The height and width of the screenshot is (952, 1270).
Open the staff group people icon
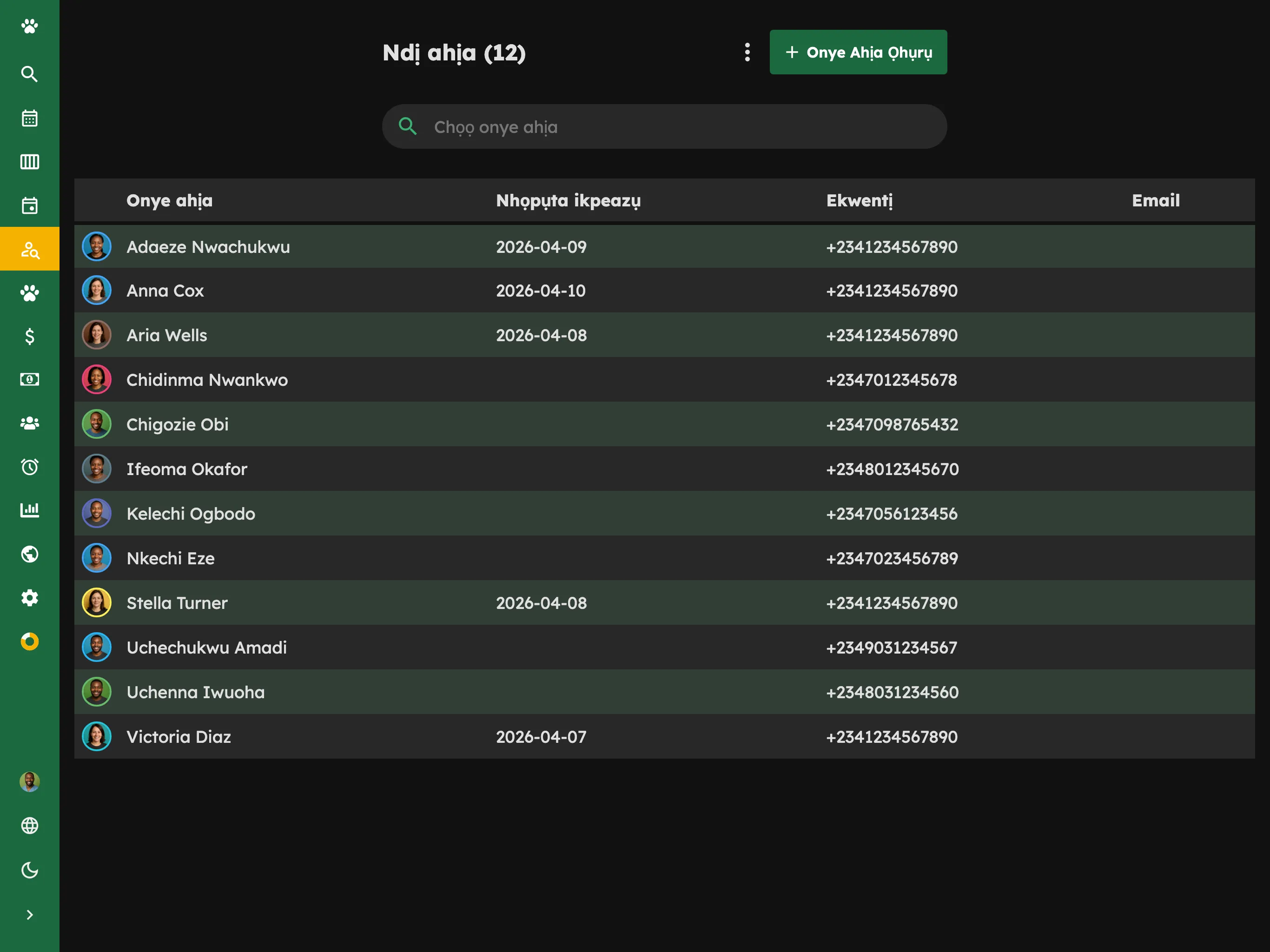[29, 423]
